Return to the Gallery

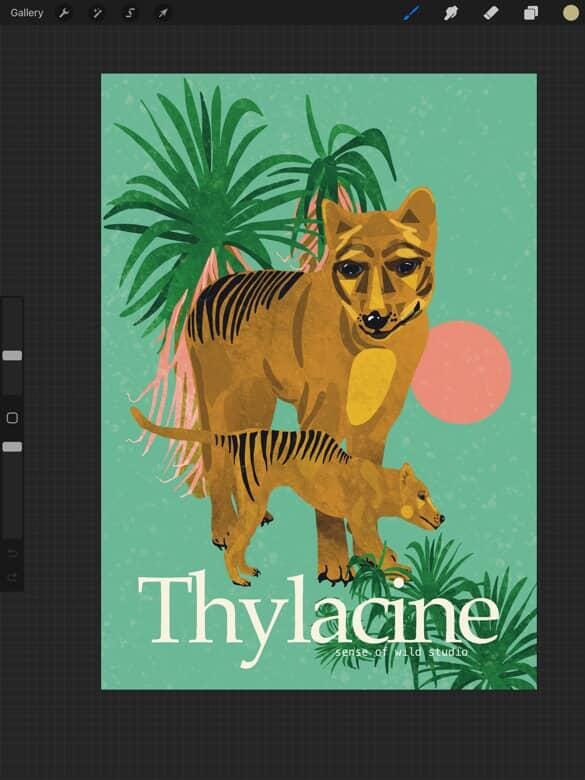[x=26, y=13]
